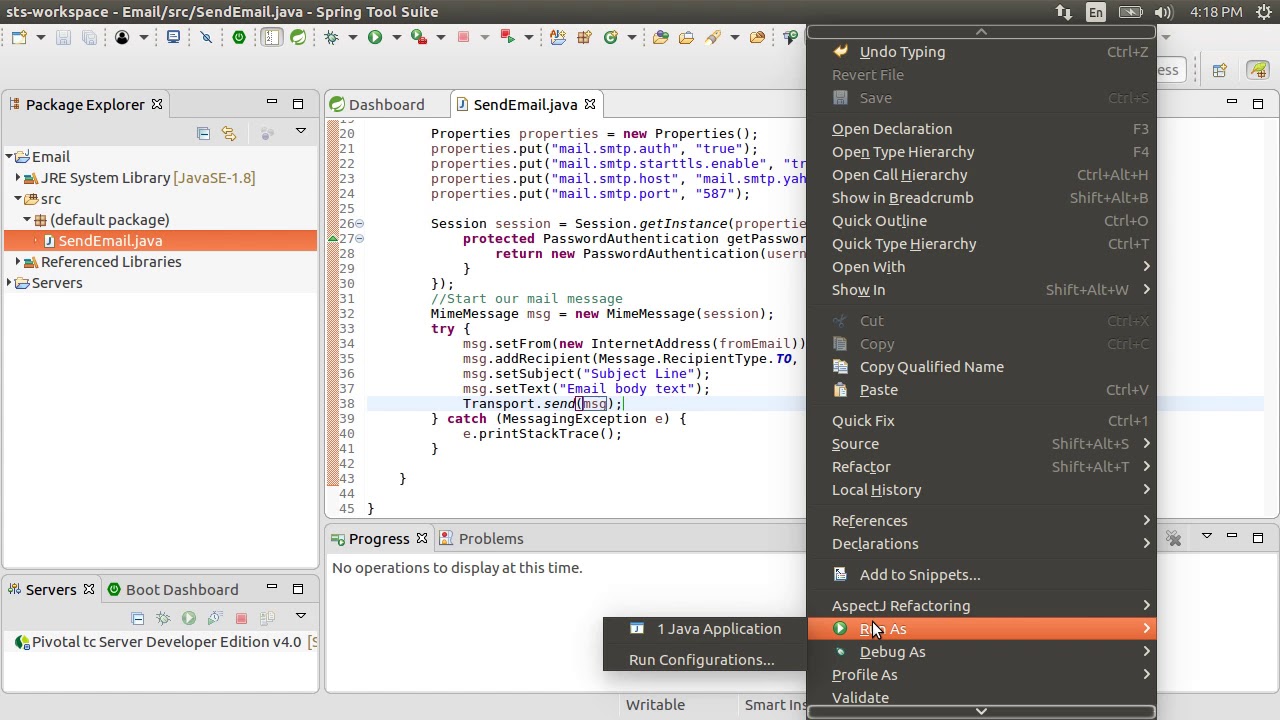
Task: Collapse the try block at line 26 fold marker
Action: pos(359,224)
